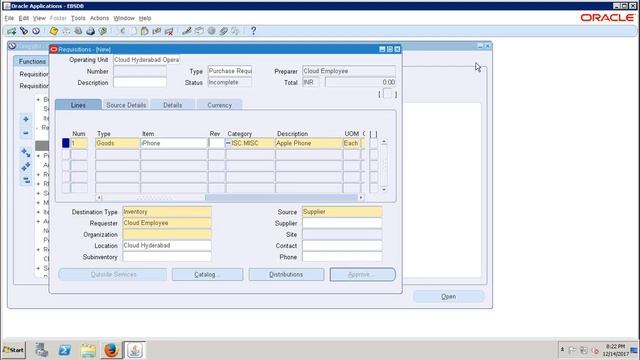Save the requisition with the Save icon
Screen dimensions: 640x360
coord(53,31)
